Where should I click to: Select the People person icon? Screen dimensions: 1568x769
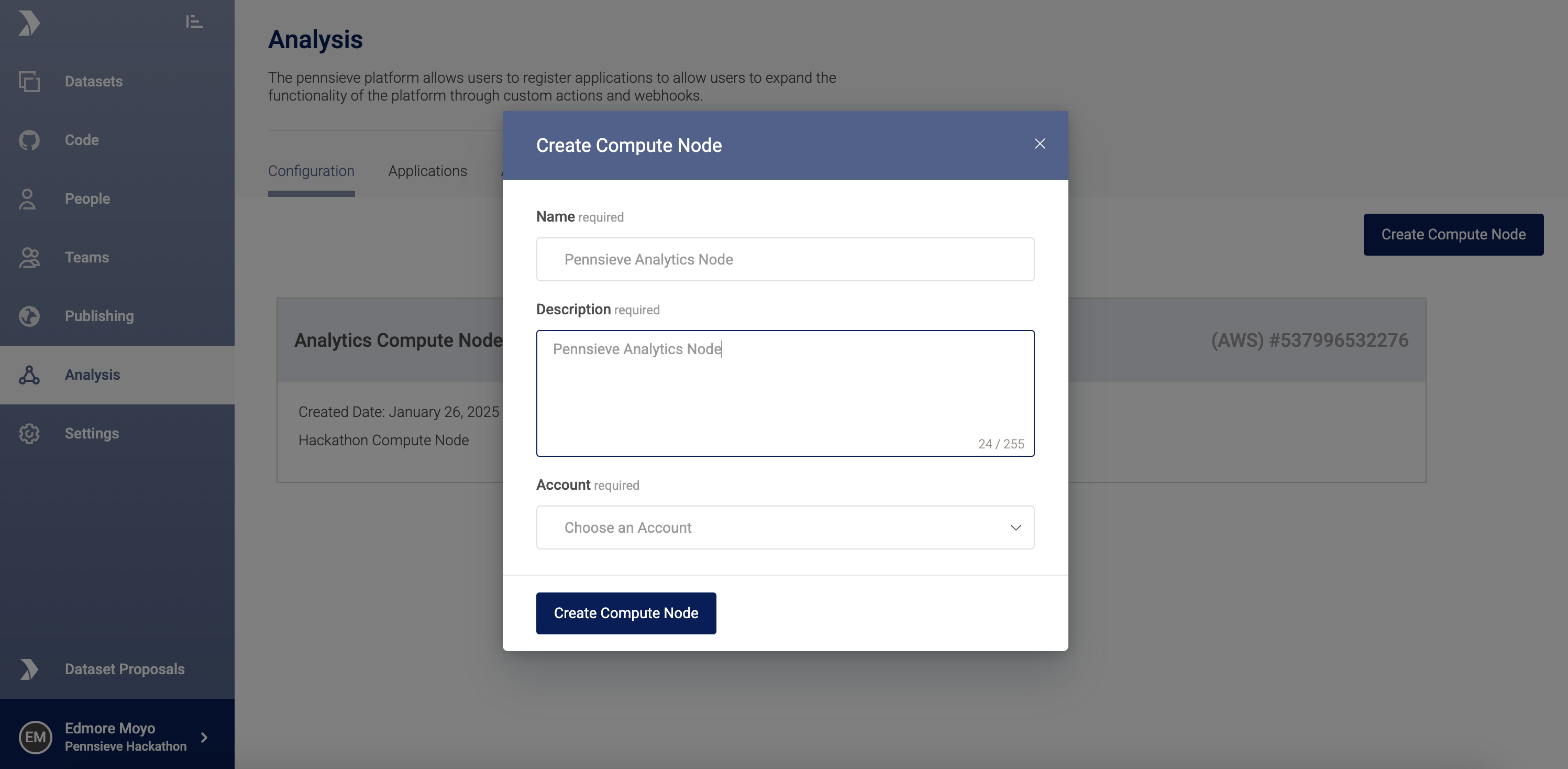(27, 199)
